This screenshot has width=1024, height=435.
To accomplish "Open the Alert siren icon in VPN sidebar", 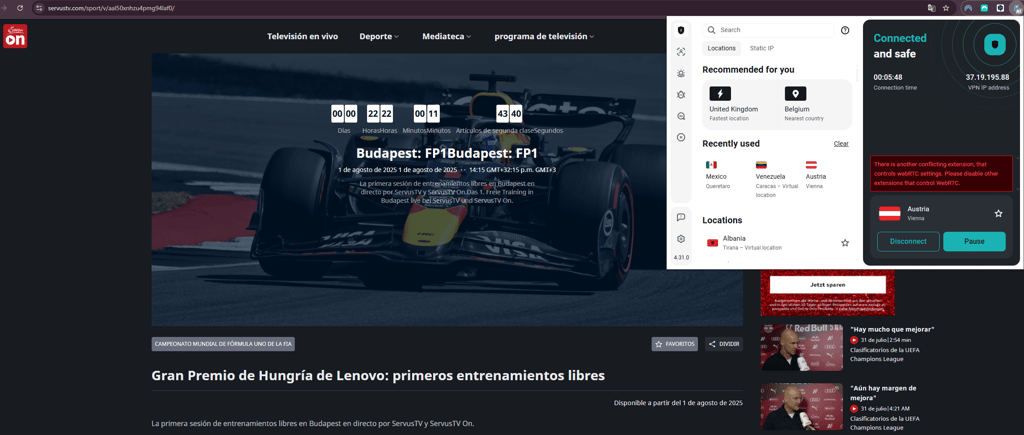I will point(681,73).
